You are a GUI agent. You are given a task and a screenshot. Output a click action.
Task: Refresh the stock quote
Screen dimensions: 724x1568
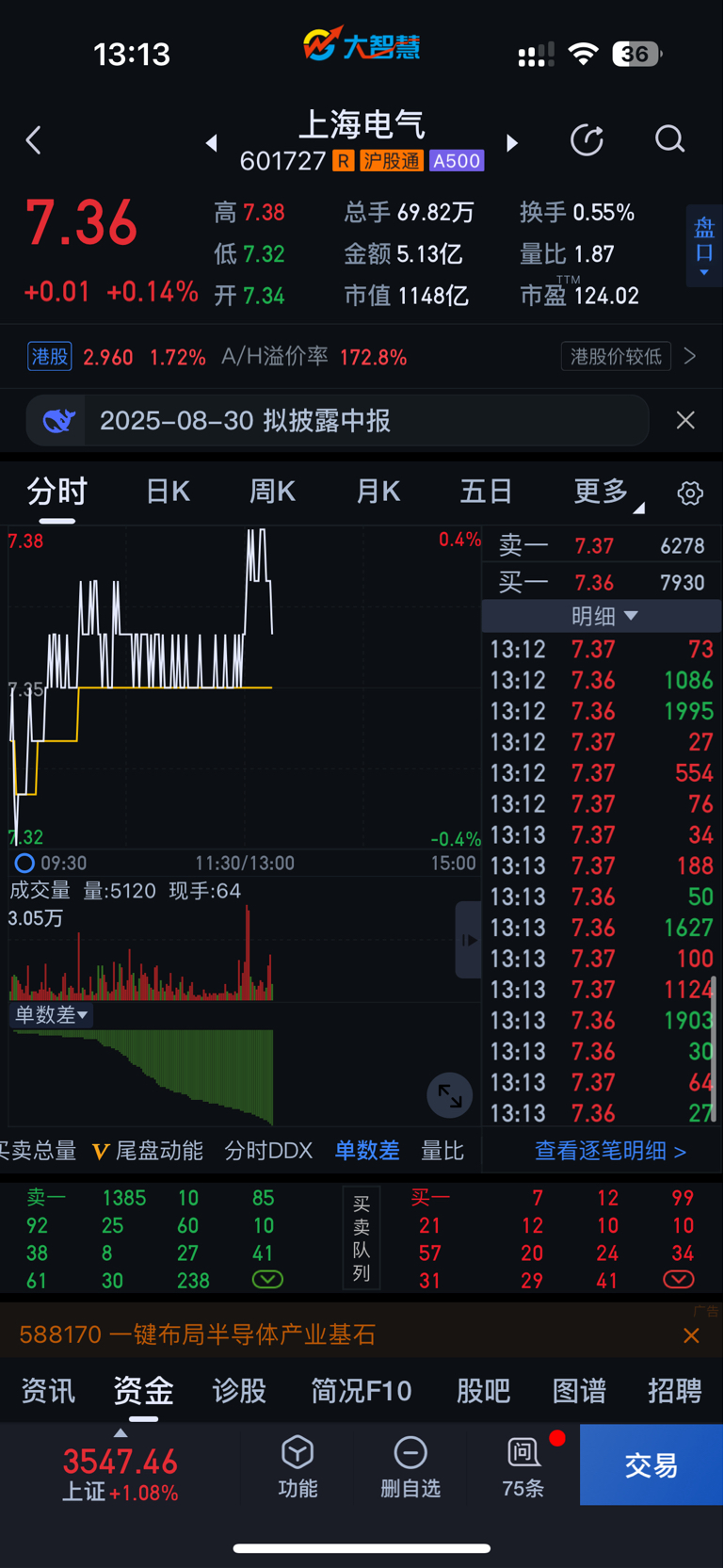(587, 140)
